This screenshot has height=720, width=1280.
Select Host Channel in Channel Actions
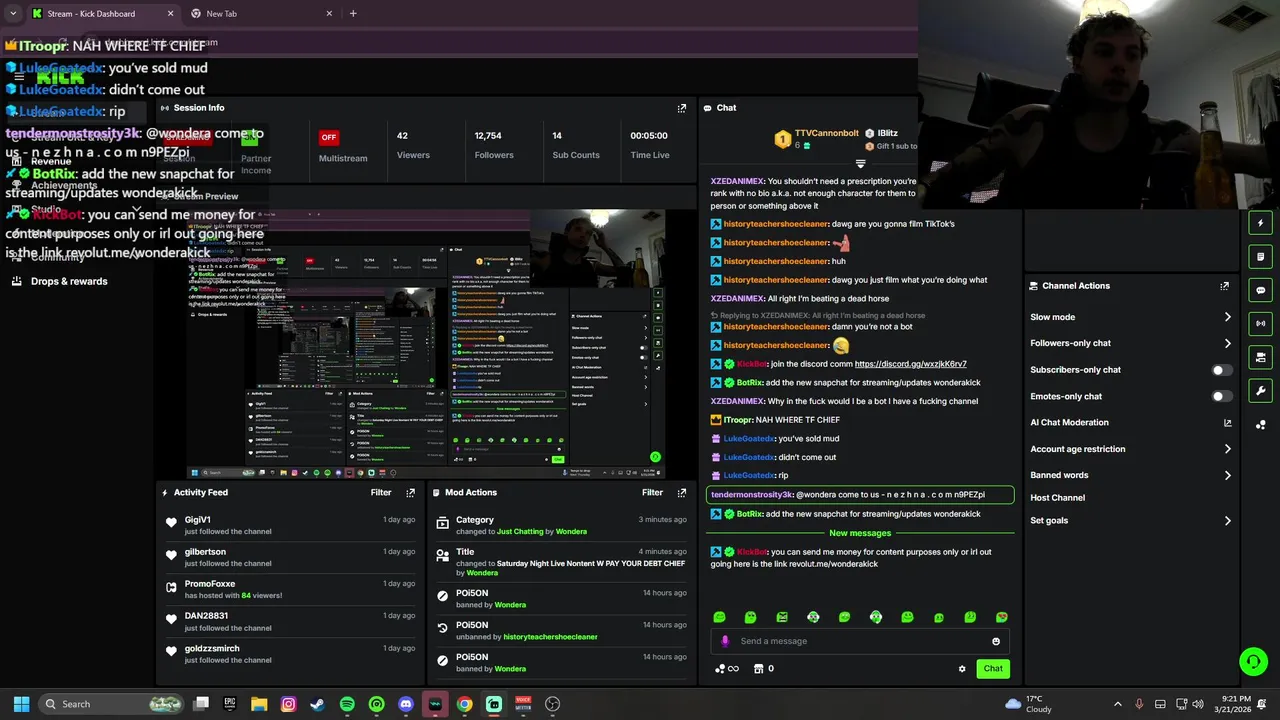click(x=1057, y=498)
